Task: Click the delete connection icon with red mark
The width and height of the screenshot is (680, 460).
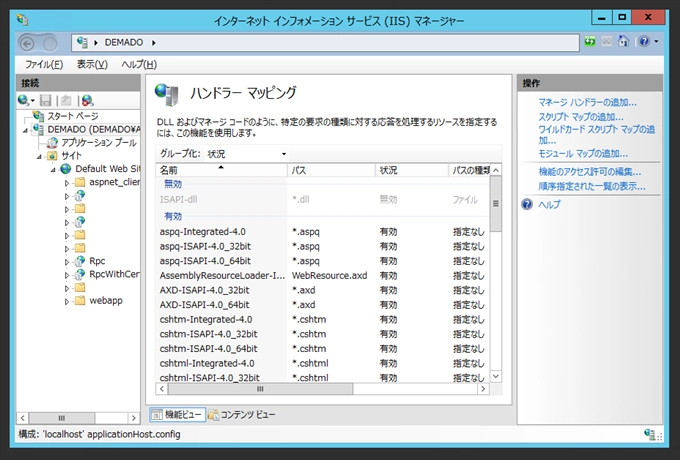Action: coord(87,101)
